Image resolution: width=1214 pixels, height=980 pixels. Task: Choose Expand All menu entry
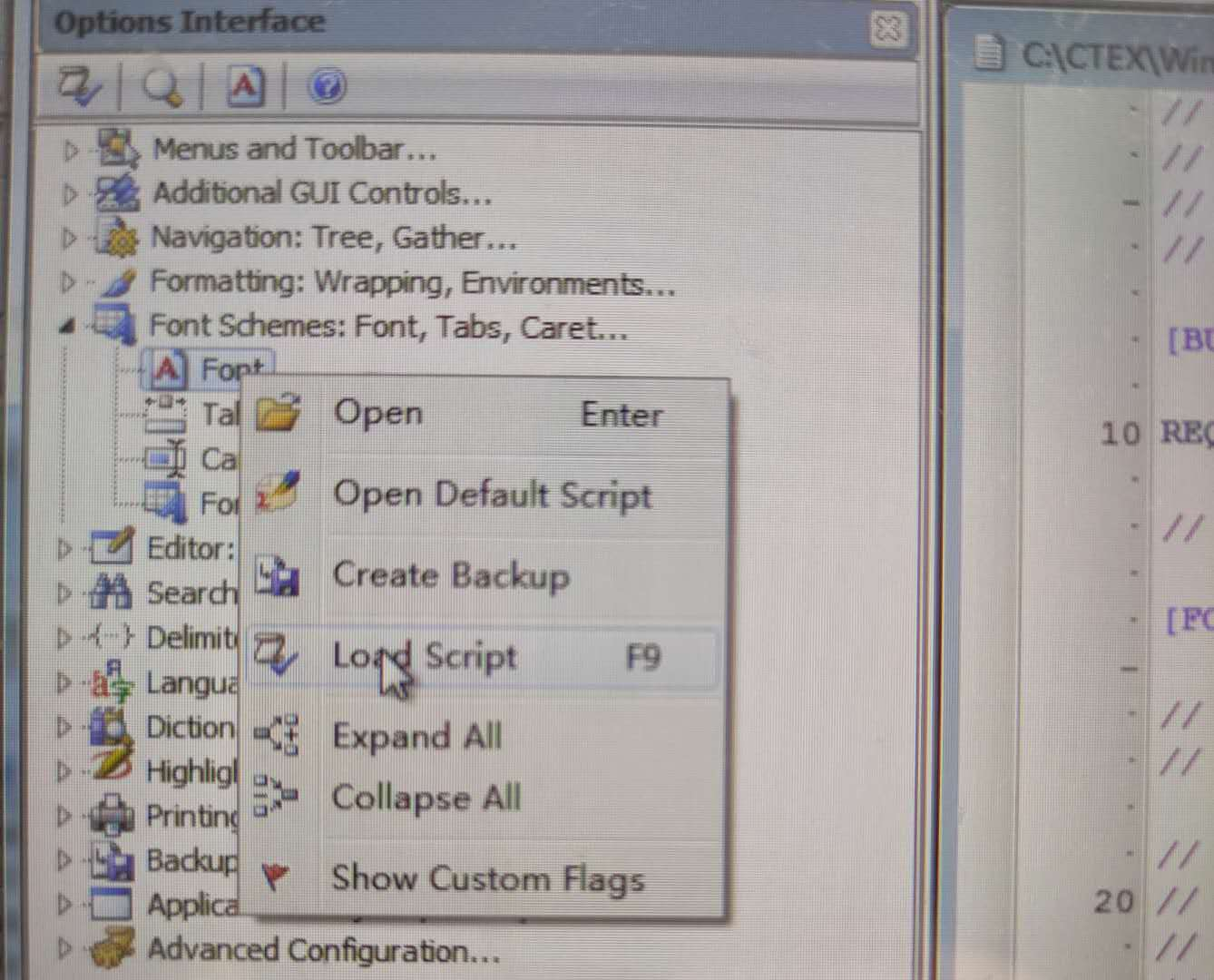[485, 736]
